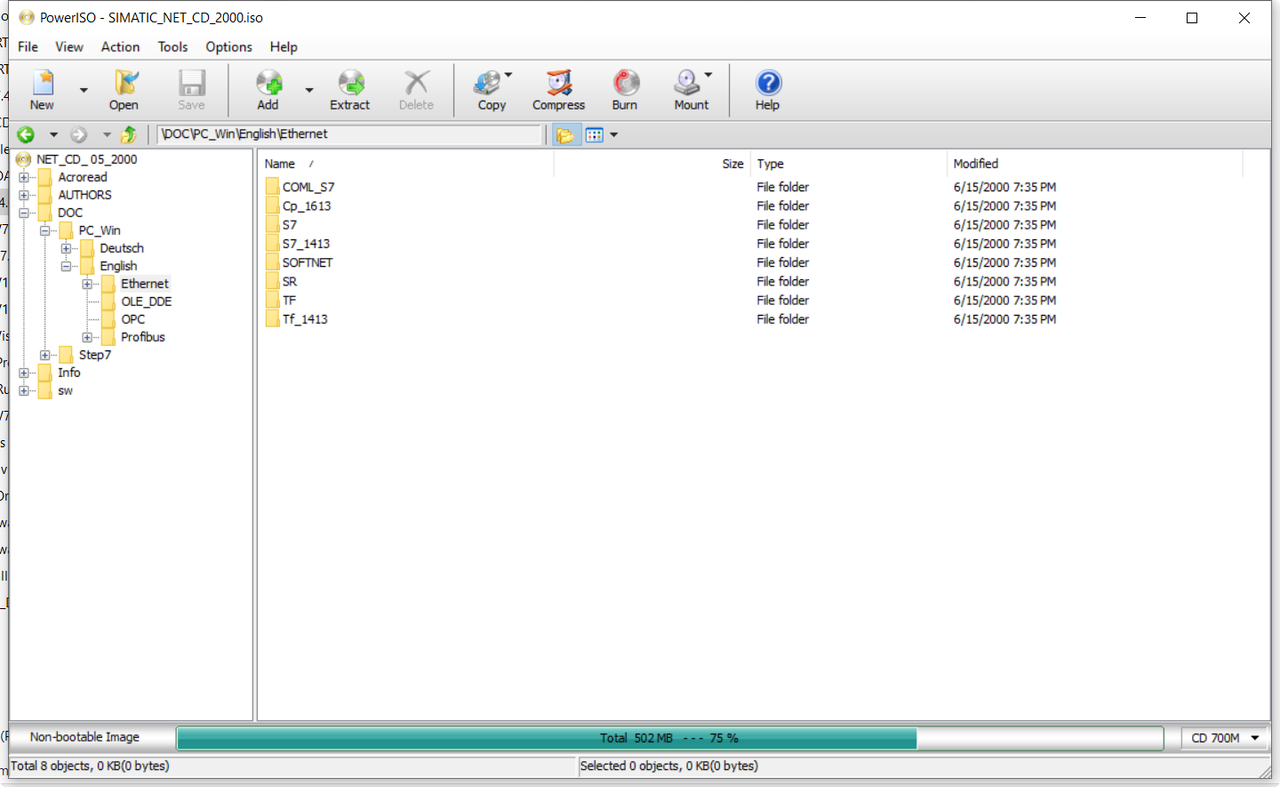Go back with green arrow icon
Screen dimensions: 1280x787
coord(26,134)
